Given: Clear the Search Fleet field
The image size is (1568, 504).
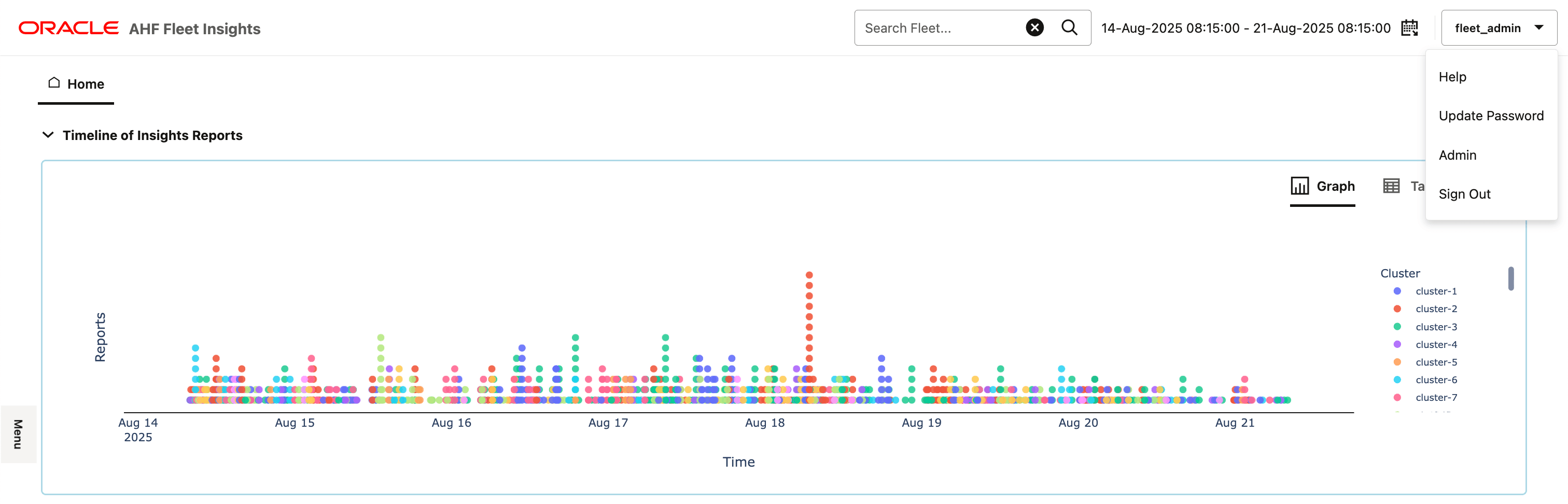Looking at the screenshot, I should tap(1034, 27).
